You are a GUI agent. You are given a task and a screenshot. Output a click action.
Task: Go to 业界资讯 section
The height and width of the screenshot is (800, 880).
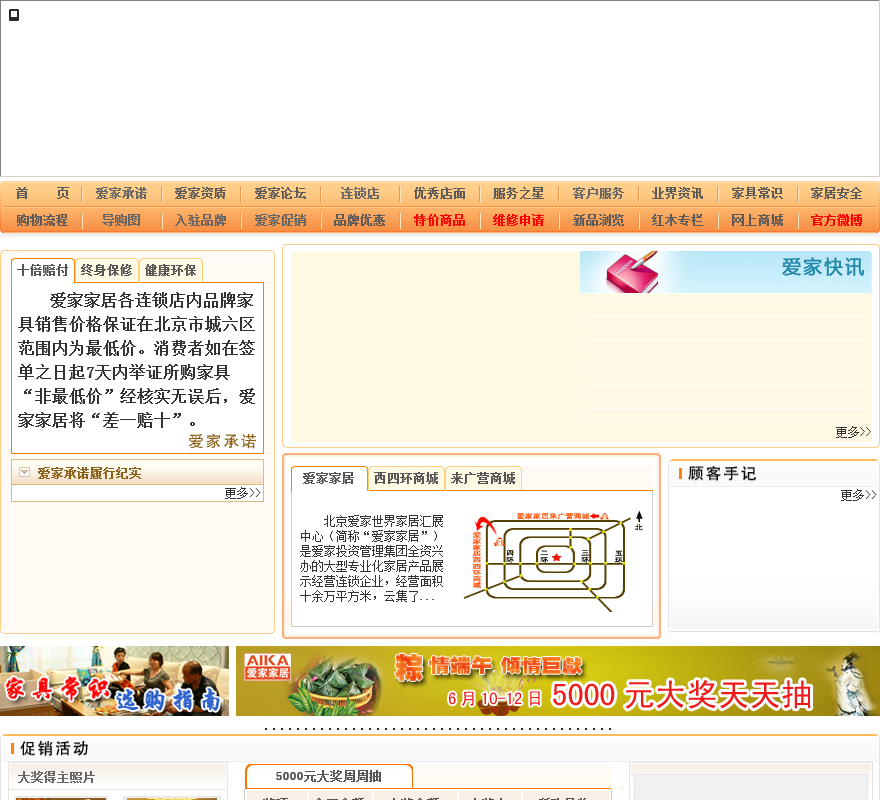coord(677,194)
